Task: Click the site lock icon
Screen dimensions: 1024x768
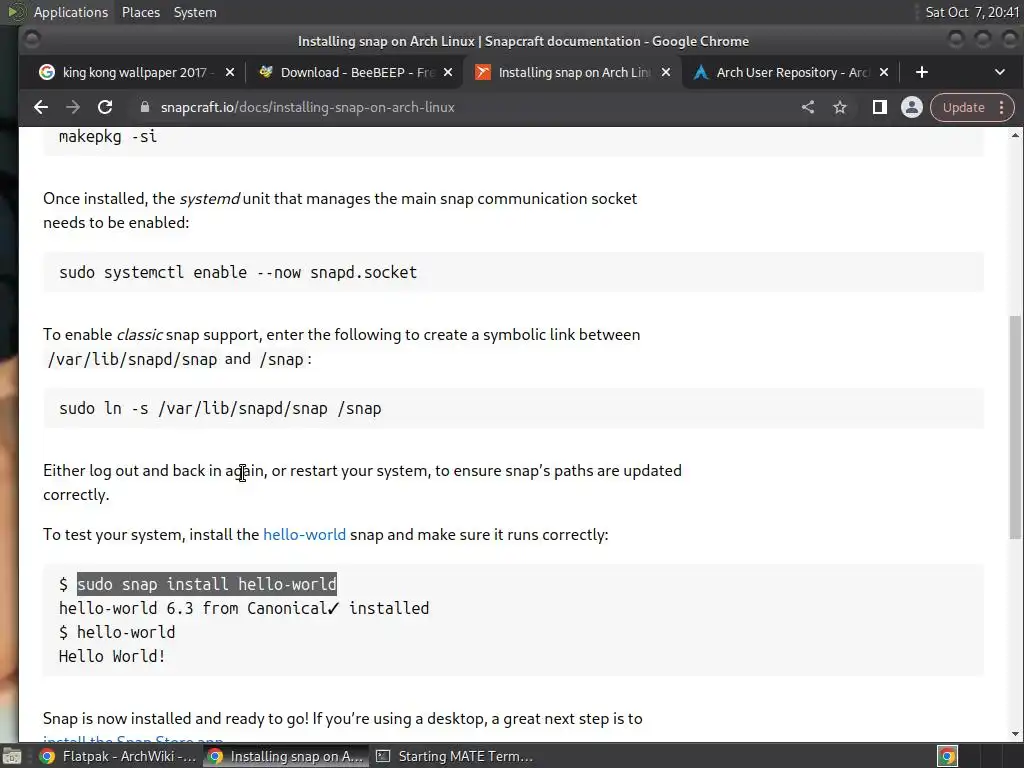Action: pos(145,107)
